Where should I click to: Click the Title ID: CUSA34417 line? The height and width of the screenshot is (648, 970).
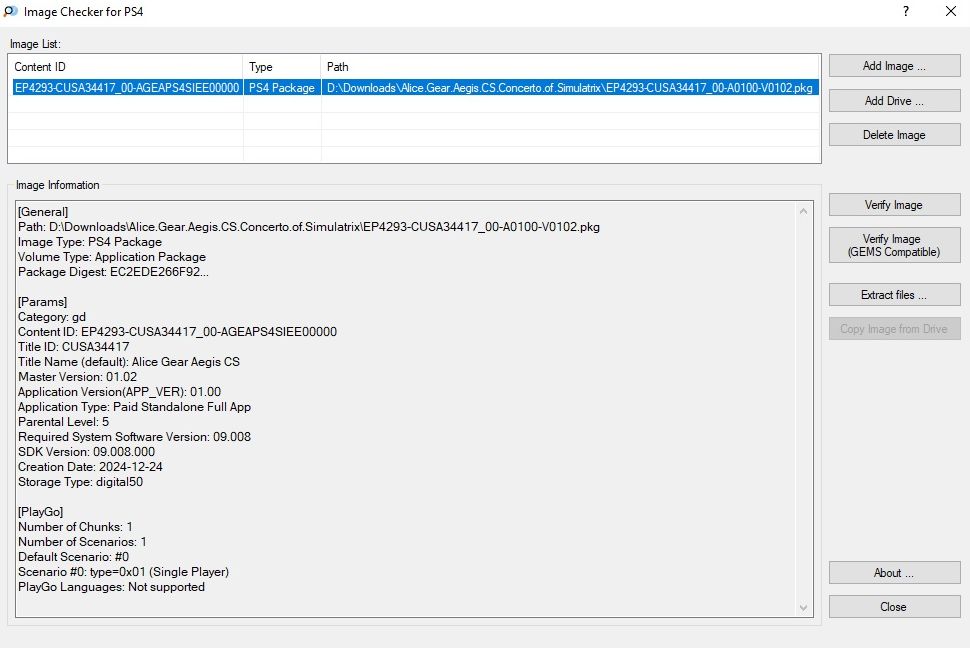[74, 347]
